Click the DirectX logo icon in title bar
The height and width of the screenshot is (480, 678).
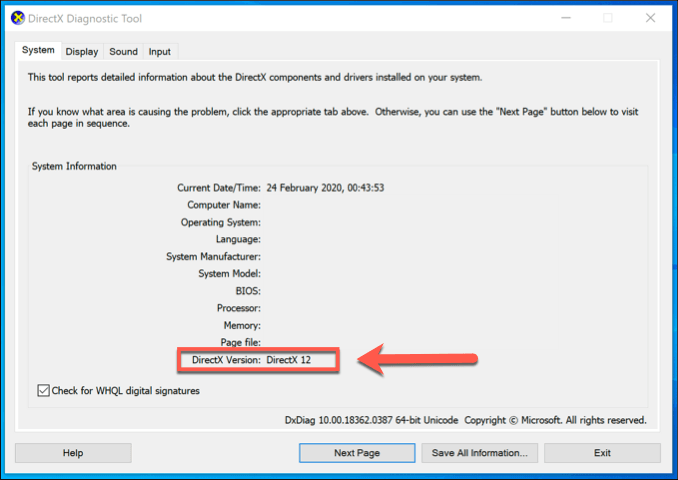tap(18, 19)
